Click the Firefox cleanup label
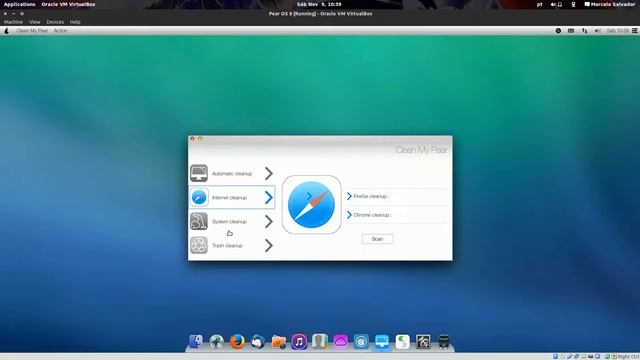Screen dimensions: 640x360 [371, 196]
